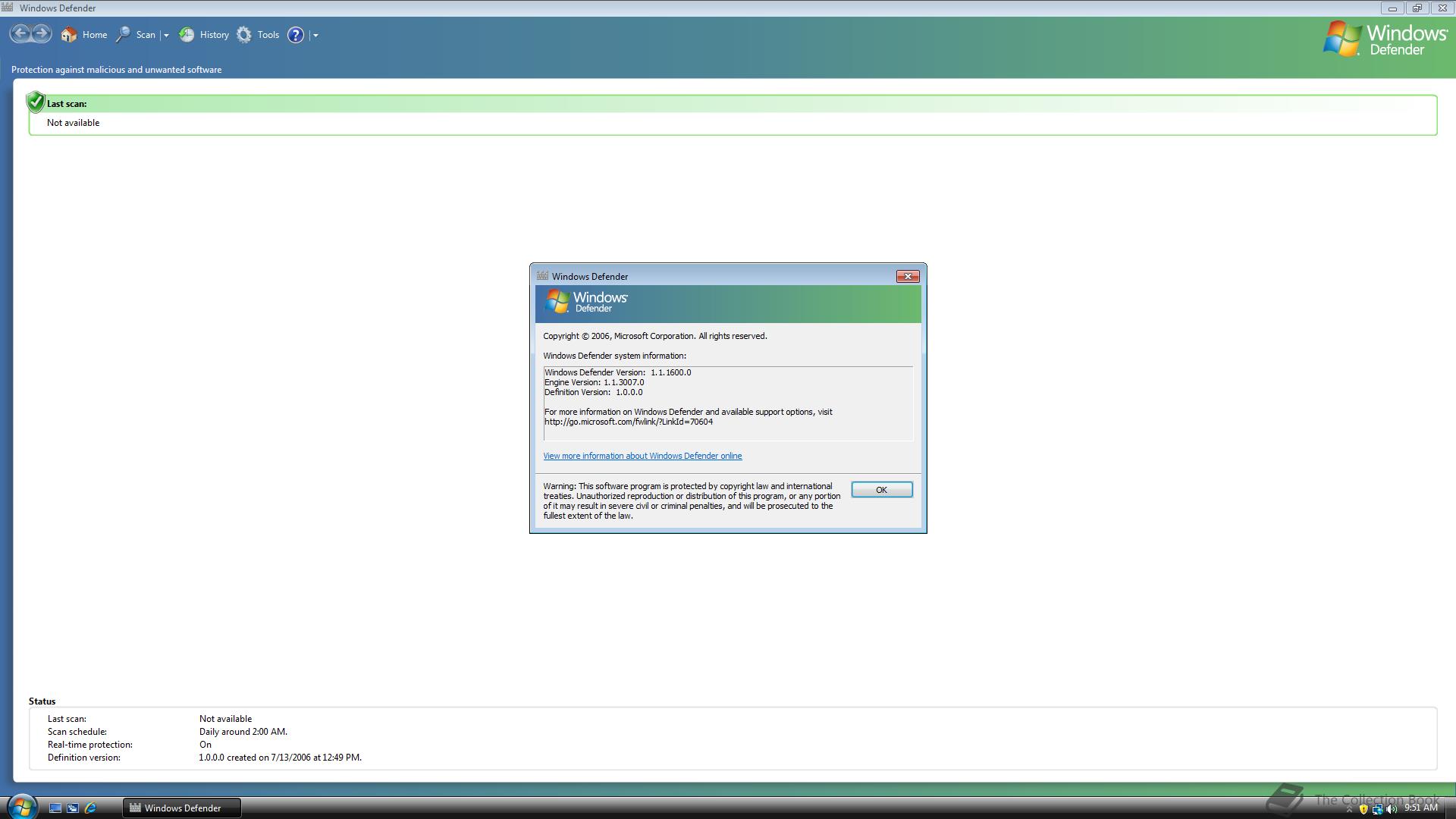Click the Real-time protection 'On' value
1456x819 pixels.
tap(206, 745)
